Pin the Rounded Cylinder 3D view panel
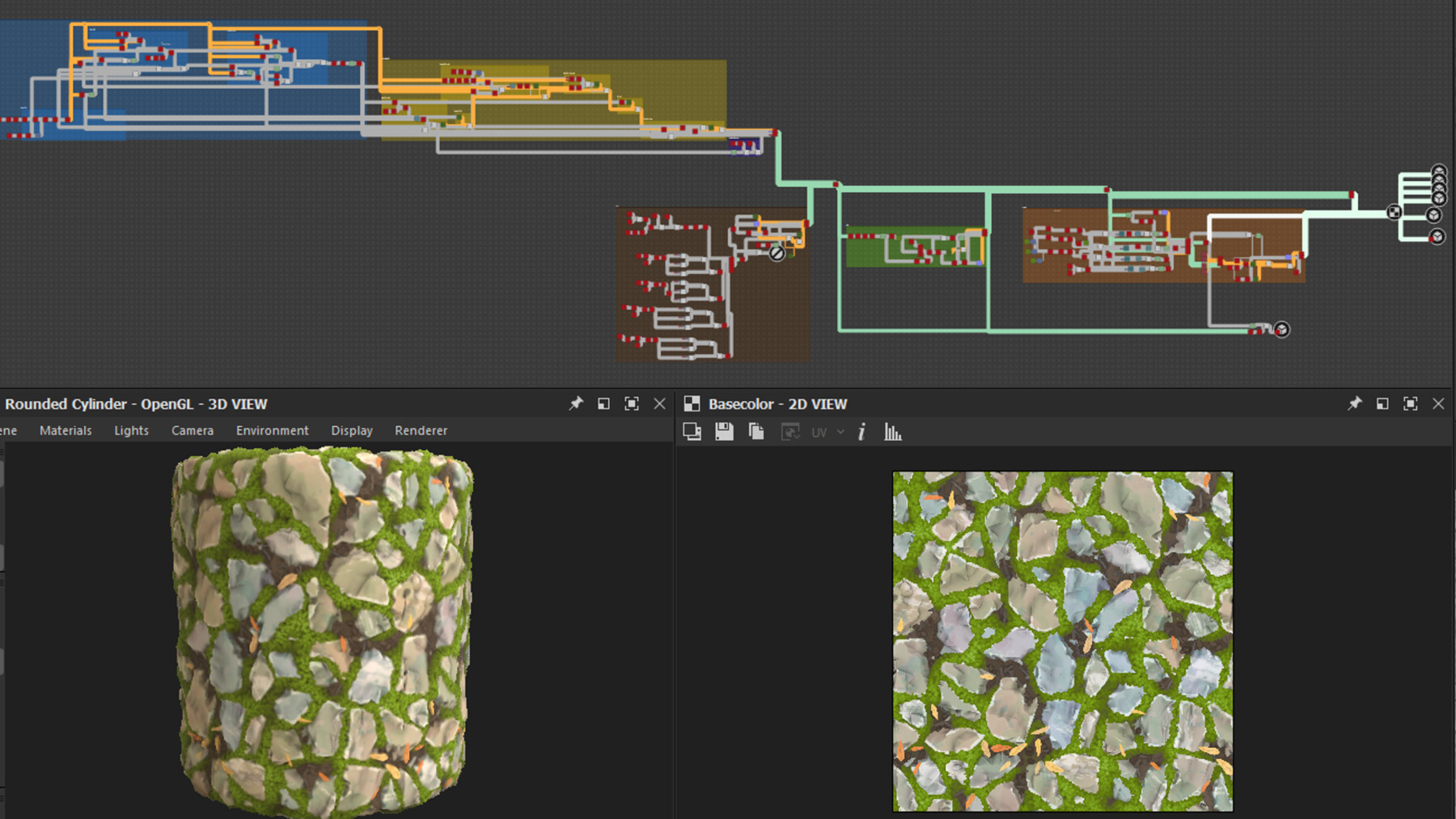This screenshot has height=819, width=1456. [576, 403]
